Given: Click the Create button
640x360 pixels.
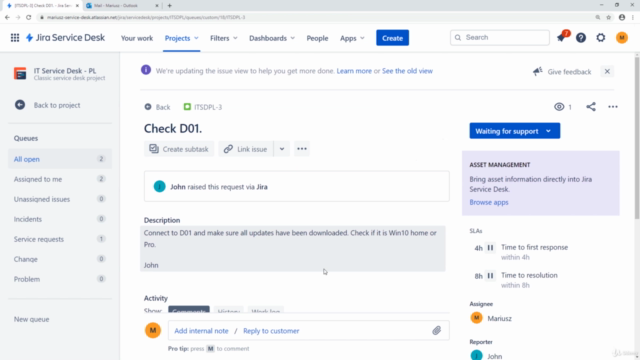Looking at the screenshot, I should (x=392, y=38).
